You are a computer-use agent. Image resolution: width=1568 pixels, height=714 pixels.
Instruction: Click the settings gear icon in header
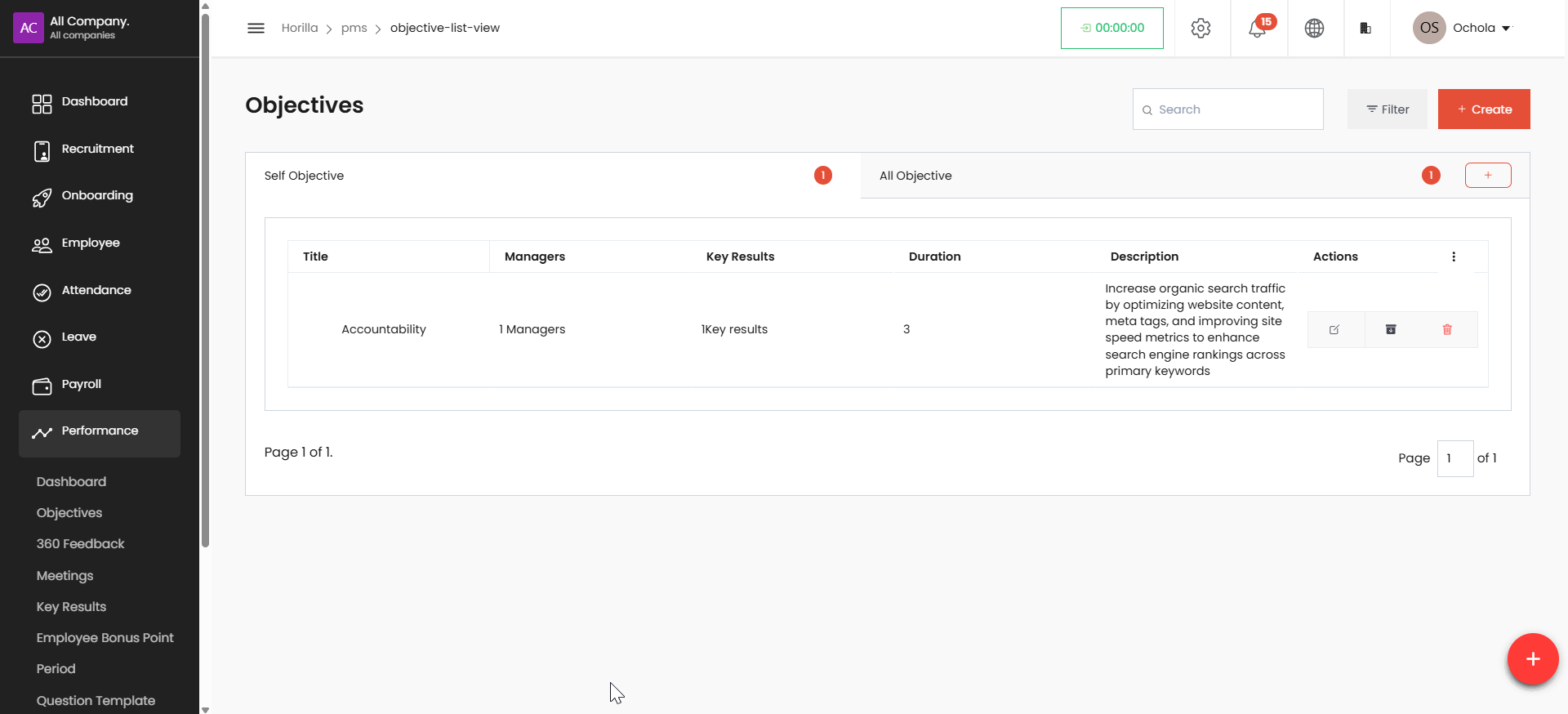tap(1200, 28)
